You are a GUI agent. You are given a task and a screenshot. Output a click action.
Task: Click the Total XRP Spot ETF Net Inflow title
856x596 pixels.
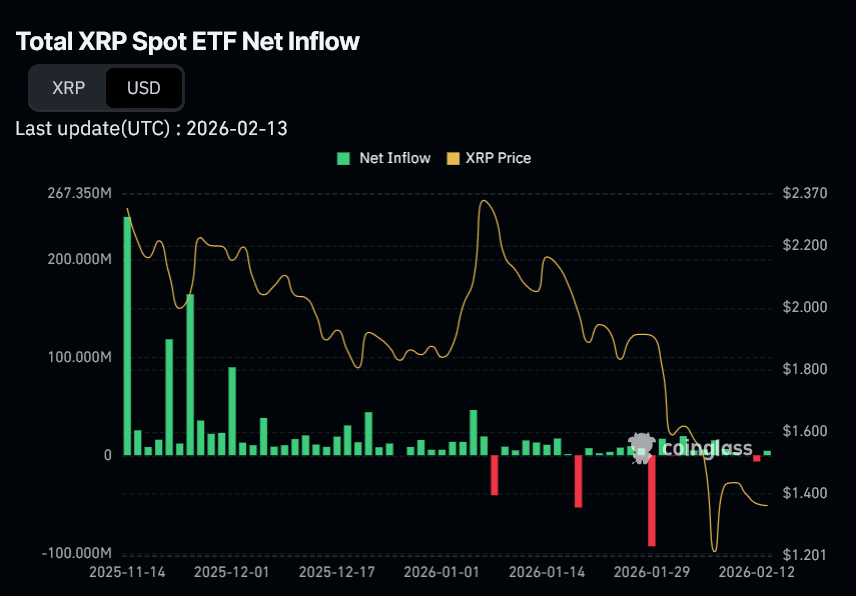pos(188,41)
